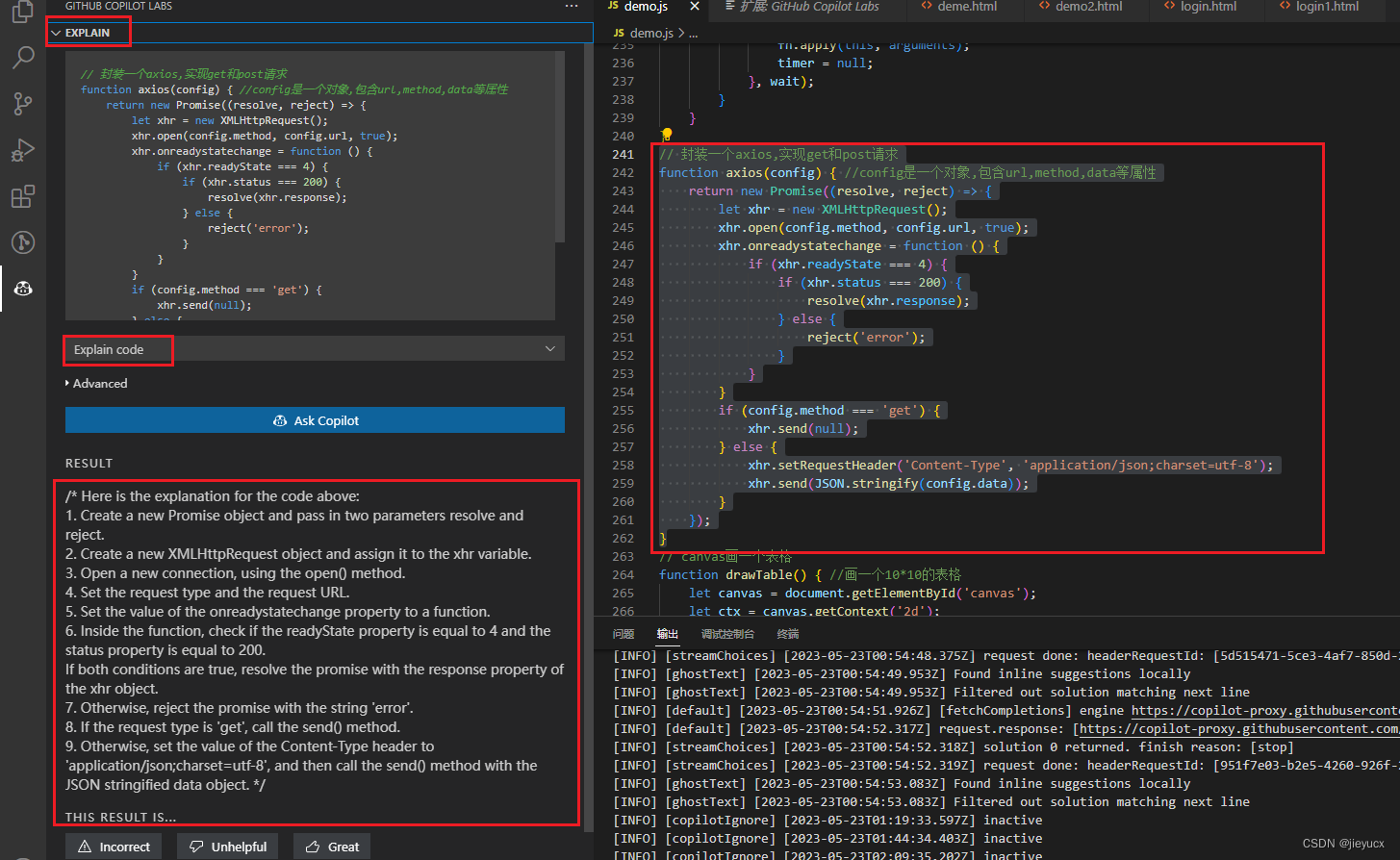Mark the result as Great
Viewport: 1400px width, 860px height.
coord(332,847)
